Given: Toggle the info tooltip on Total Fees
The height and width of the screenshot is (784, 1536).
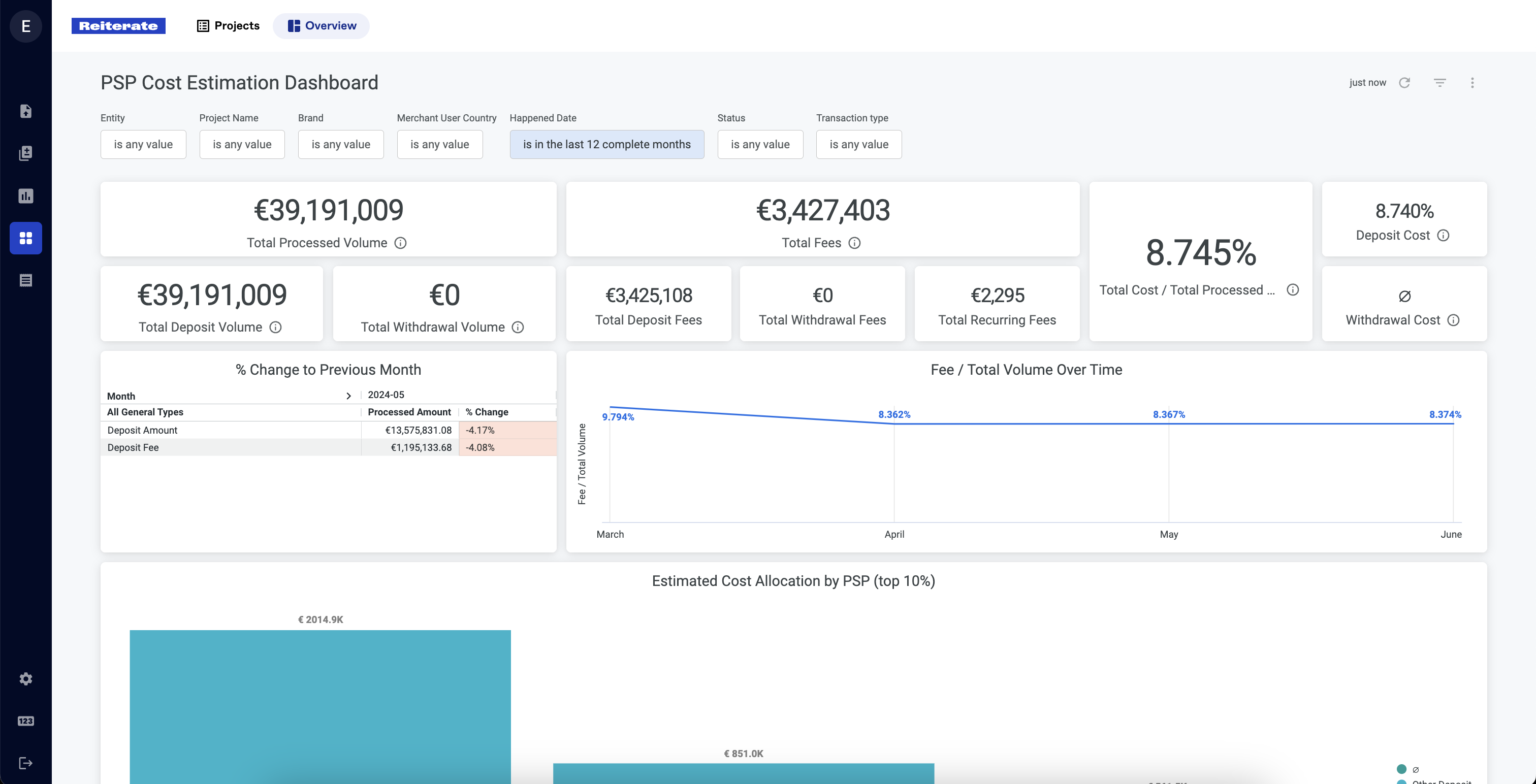Looking at the screenshot, I should [x=855, y=243].
